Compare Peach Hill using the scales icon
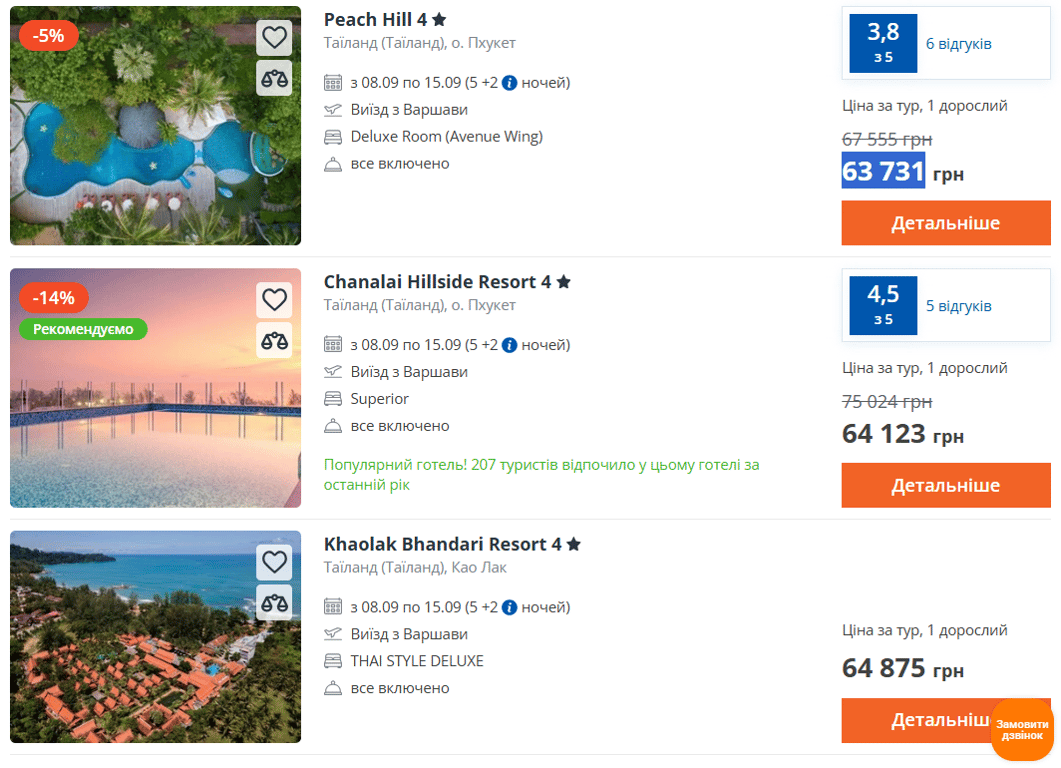Image resolution: width=1061 pixels, height=768 pixels. coord(274,77)
